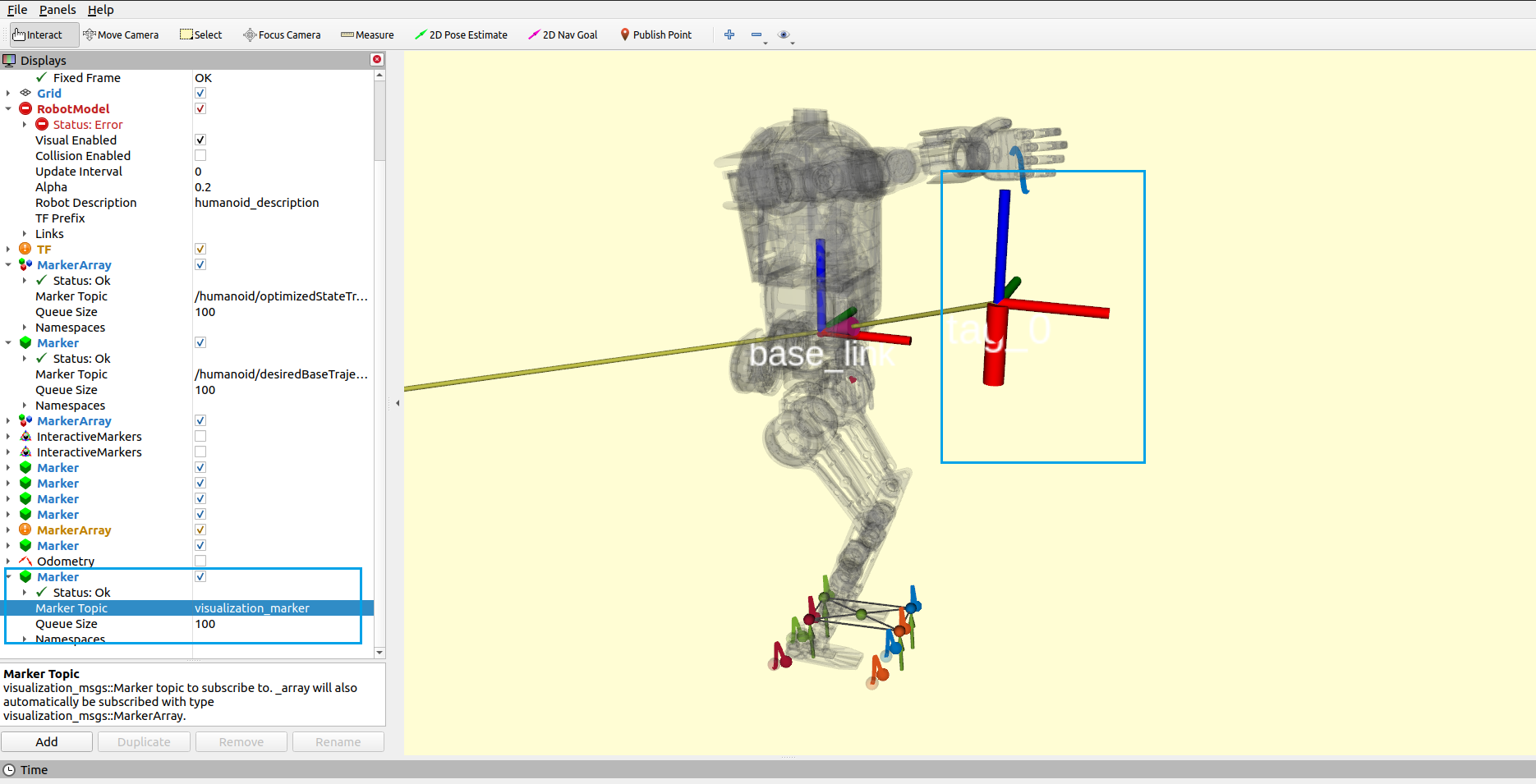
Task: Click the Remove button
Action: [241, 741]
